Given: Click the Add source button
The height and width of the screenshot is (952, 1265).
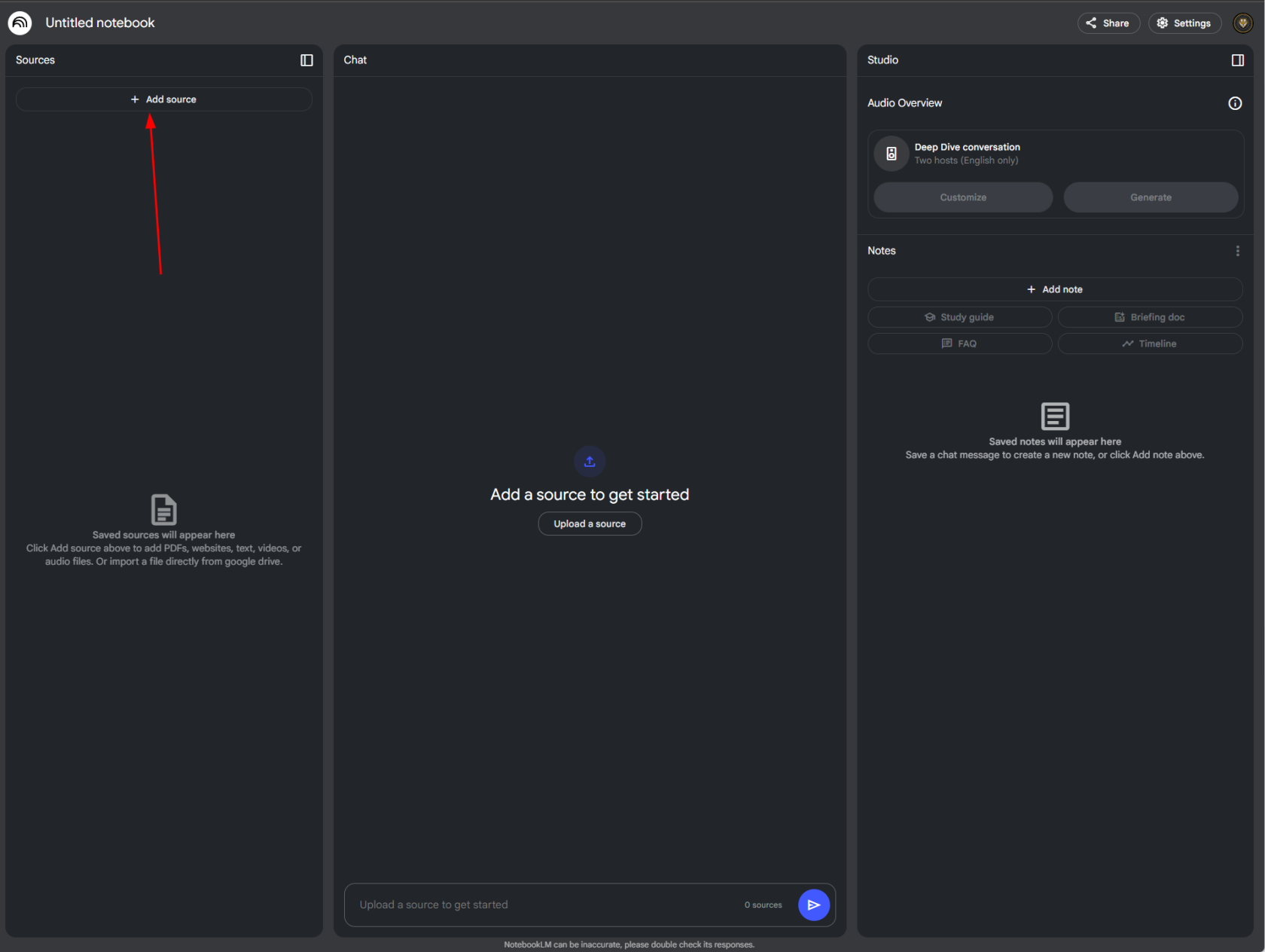Looking at the screenshot, I should pyautogui.click(x=163, y=99).
